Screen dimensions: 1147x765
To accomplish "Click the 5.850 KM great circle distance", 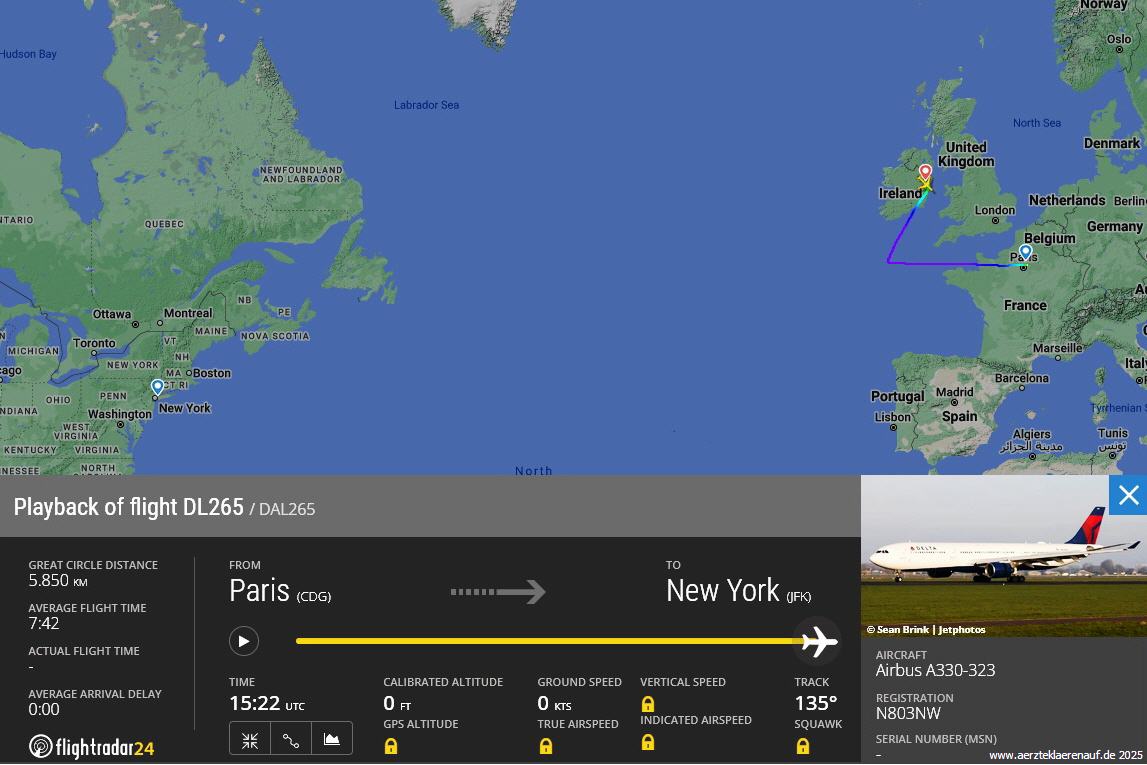I will pos(59,581).
